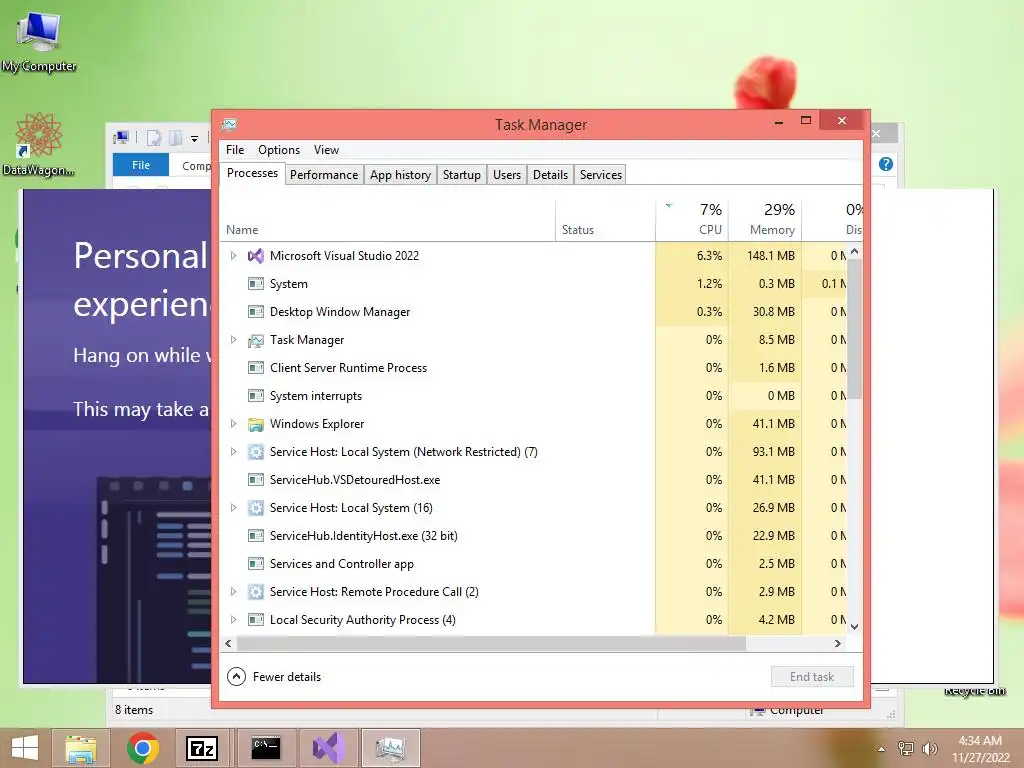Open the Windows Start button
1024x768 pixels.
(x=25, y=748)
